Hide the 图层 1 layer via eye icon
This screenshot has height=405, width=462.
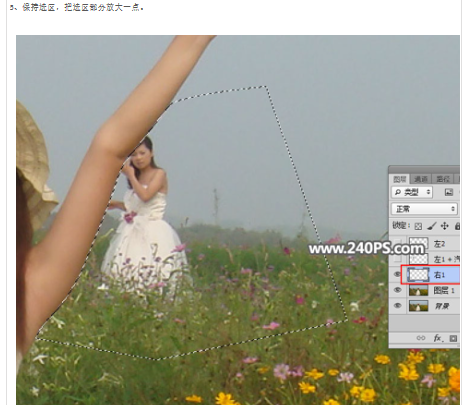point(397,290)
